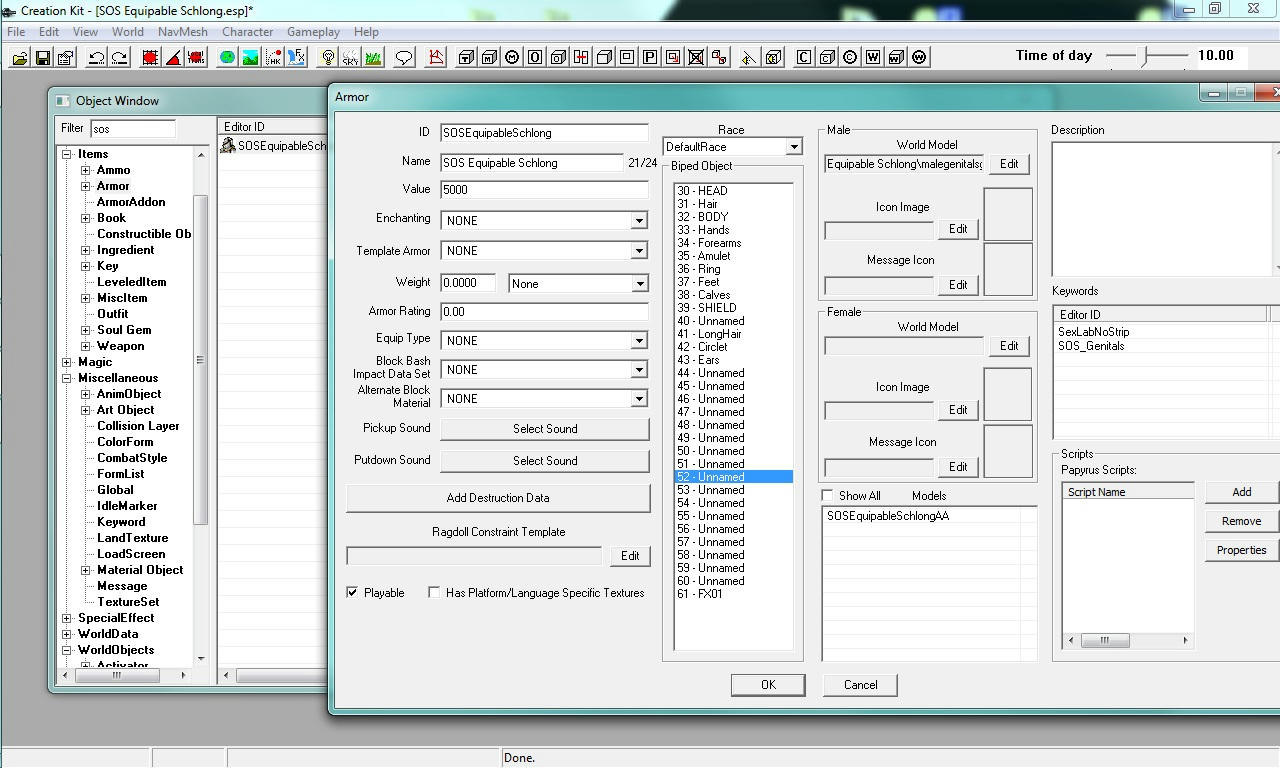This screenshot has height=768, width=1280.
Task: Click Select Sound for Pickup Sound
Action: point(545,429)
